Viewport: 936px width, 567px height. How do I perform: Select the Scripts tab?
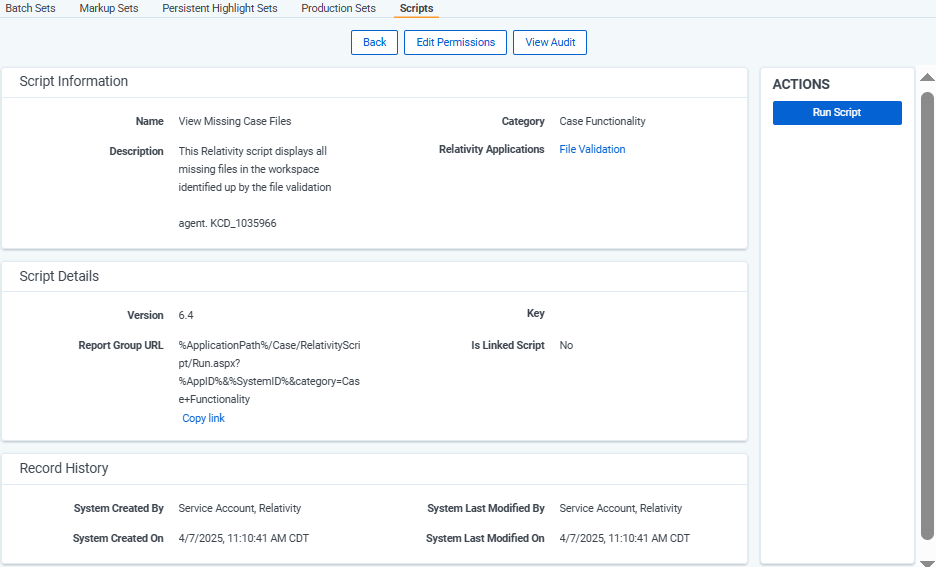417,8
